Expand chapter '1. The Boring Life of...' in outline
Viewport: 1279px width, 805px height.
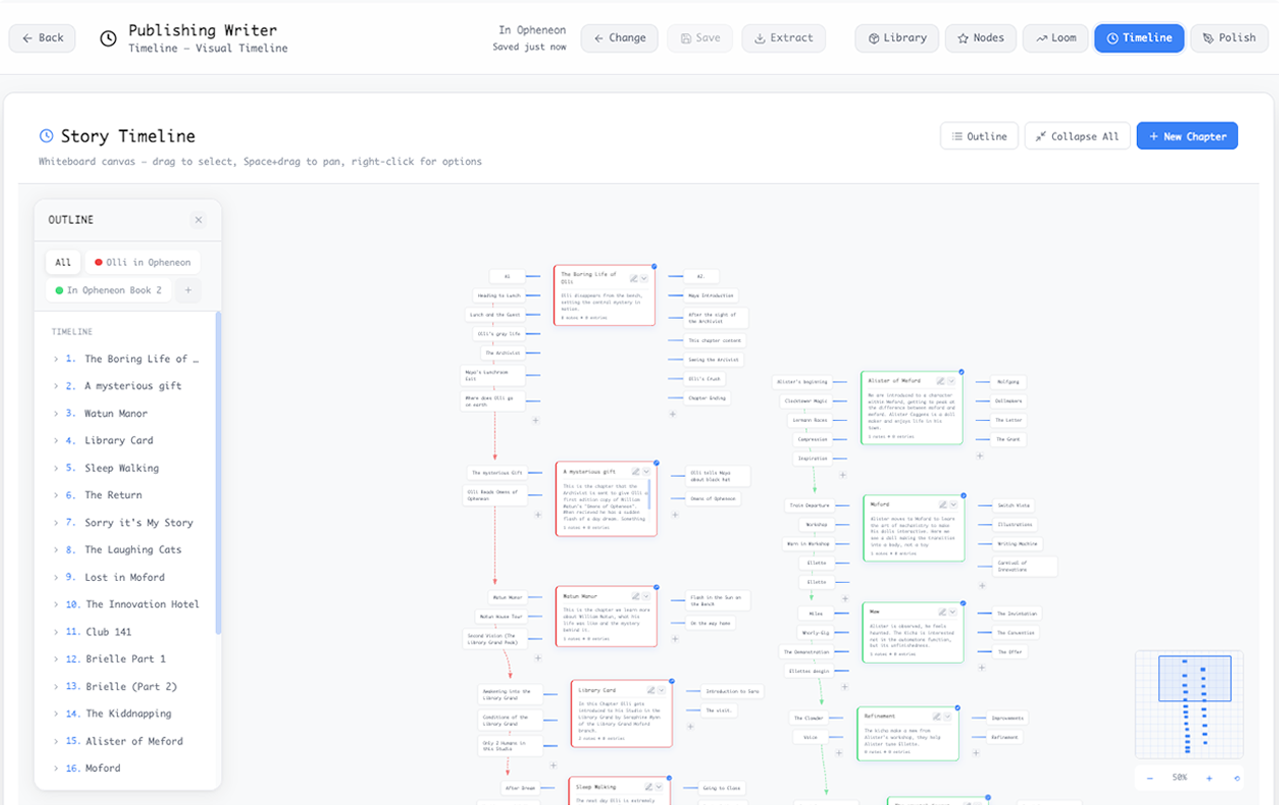click(56, 358)
